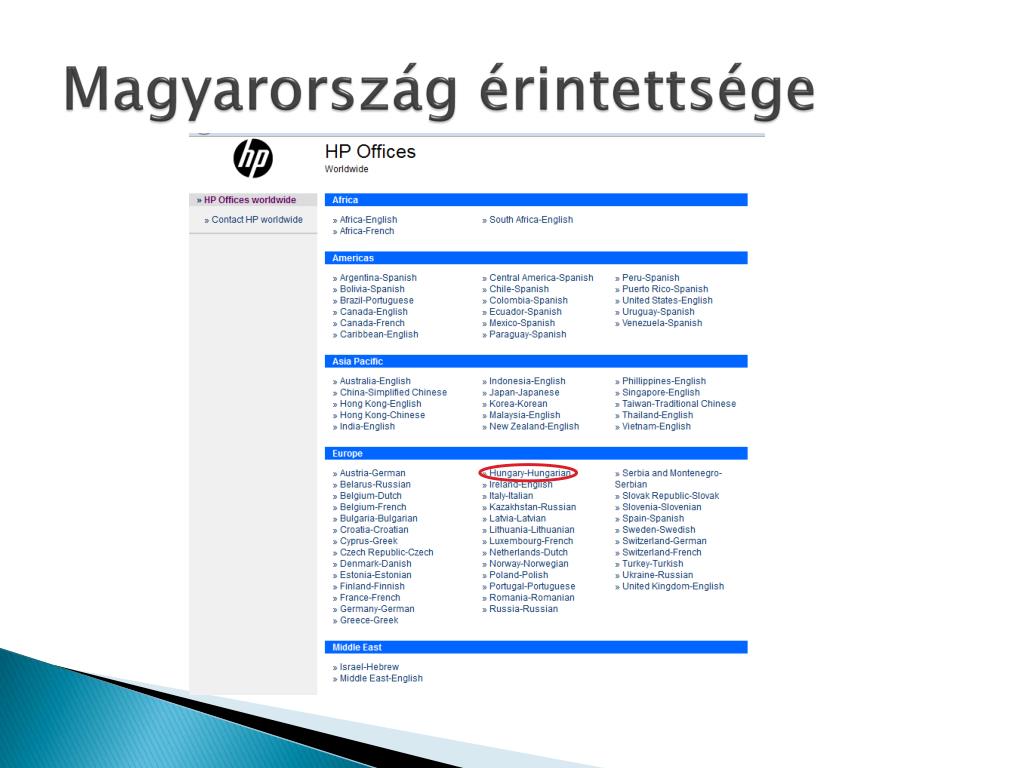Select Czech Republic-Czech link
The width and height of the screenshot is (1024, 768).
pyautogui.click(x=387, y=552)
